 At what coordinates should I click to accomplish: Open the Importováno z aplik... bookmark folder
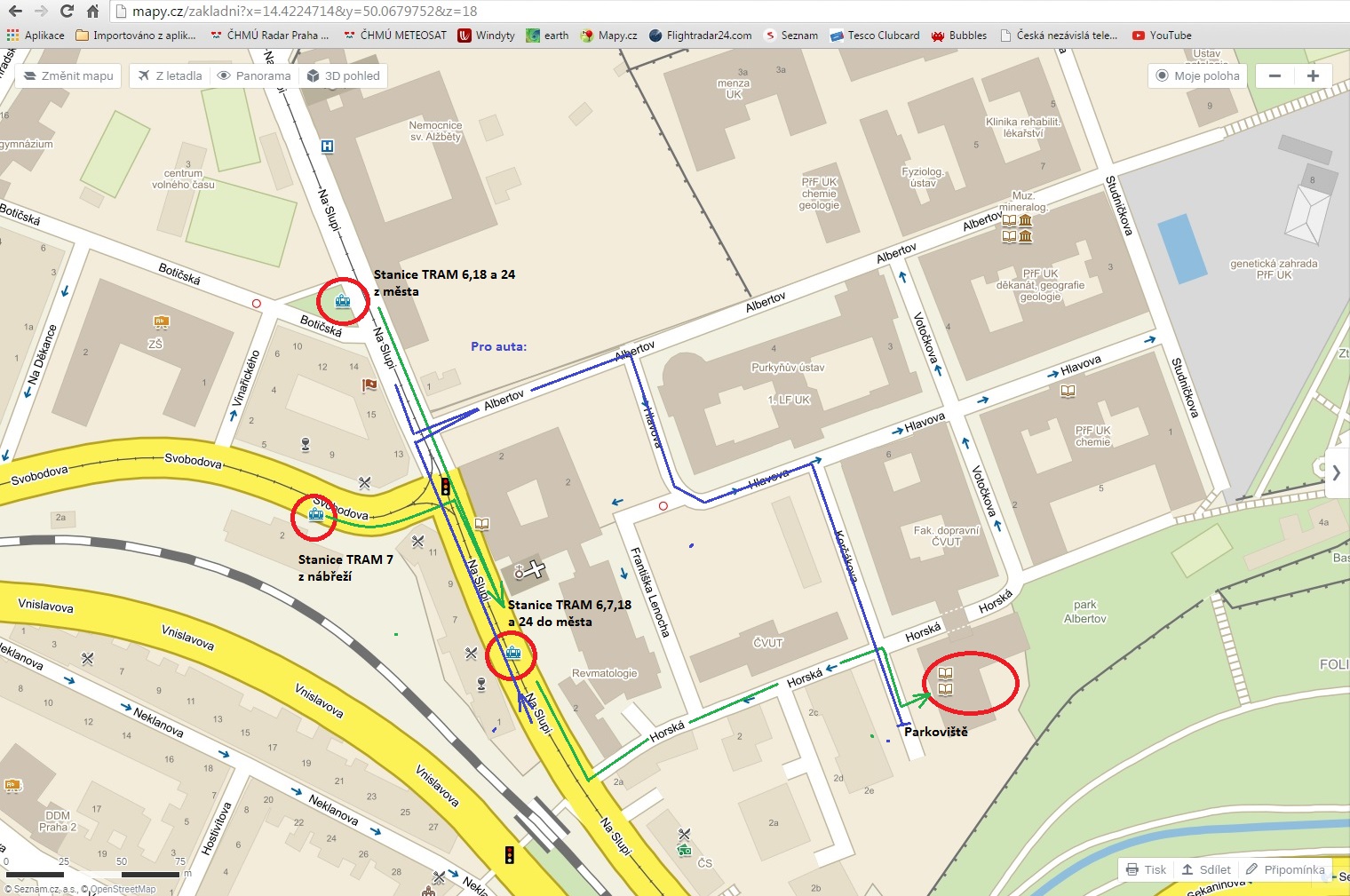click(136, 36)
